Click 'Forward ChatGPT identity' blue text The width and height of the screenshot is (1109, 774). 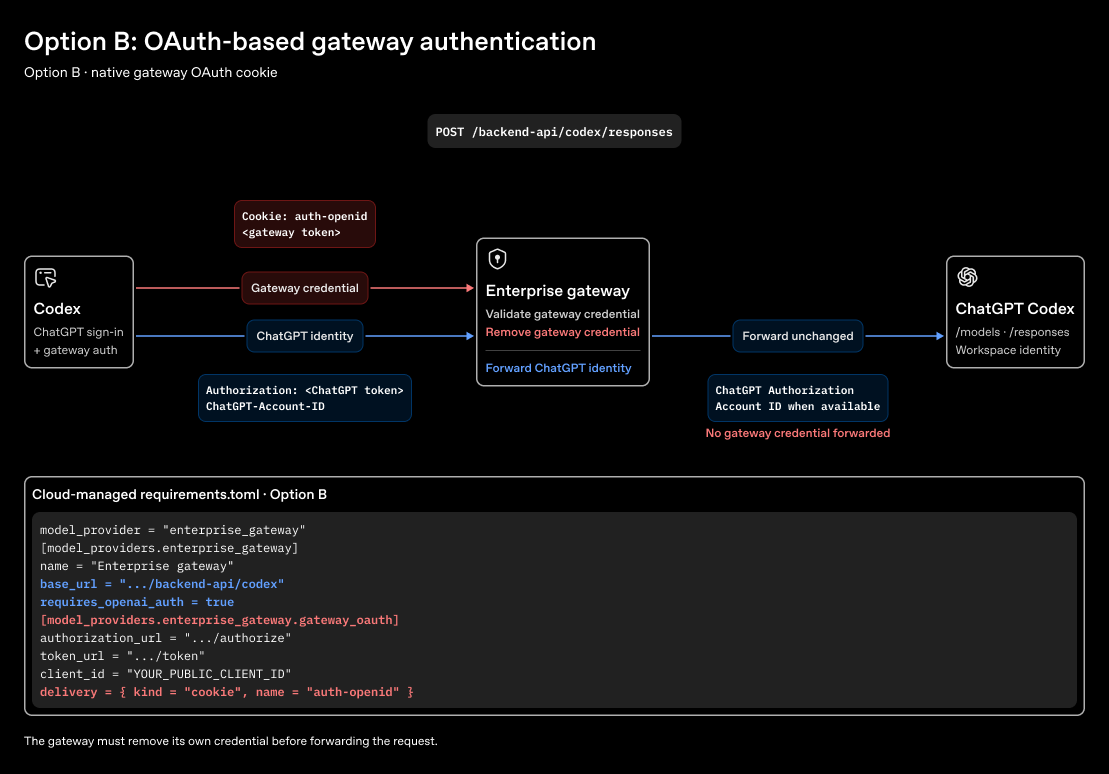click(x=558, y=368)
